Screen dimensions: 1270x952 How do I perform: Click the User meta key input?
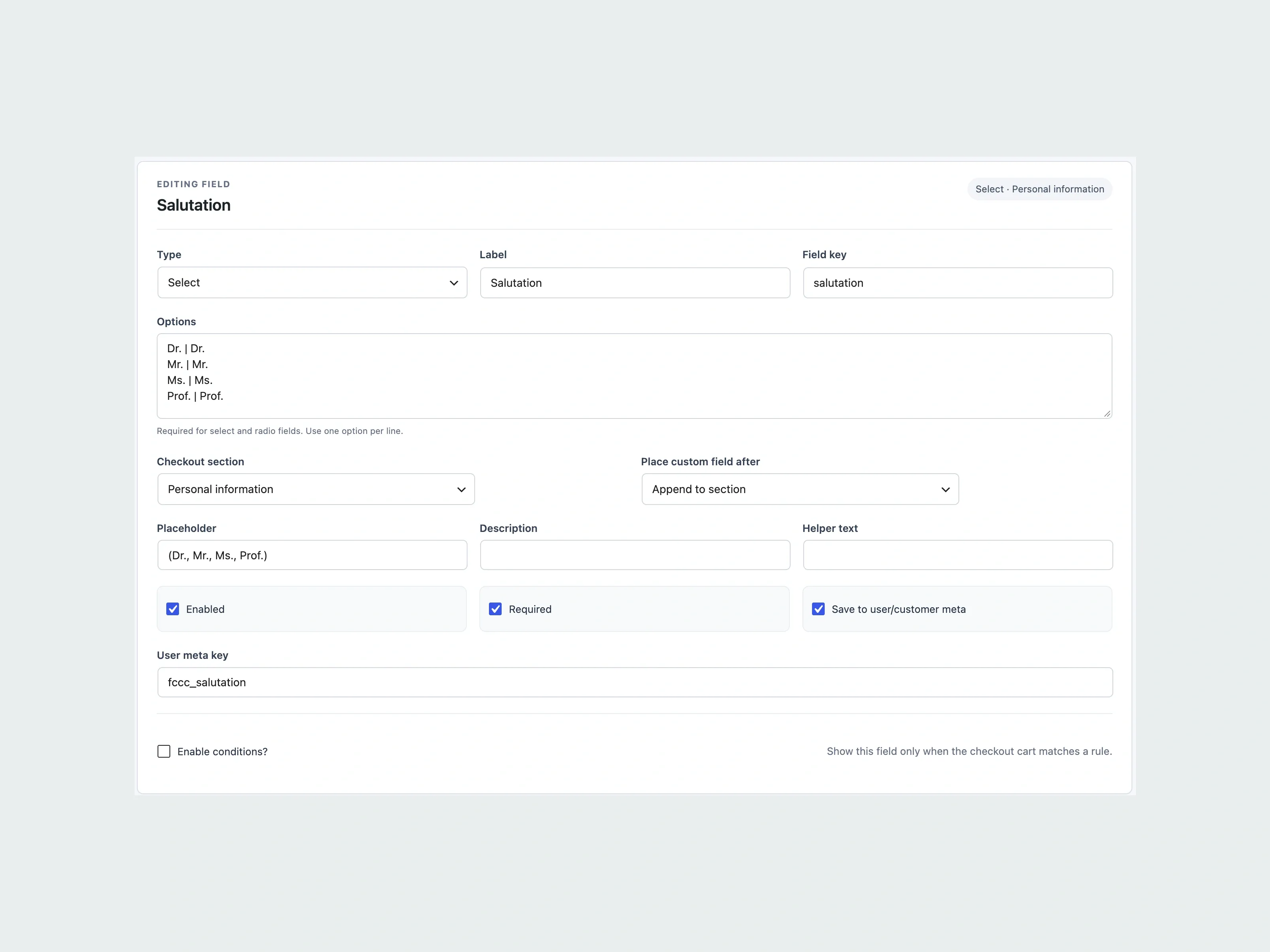(x=635, y=682)
